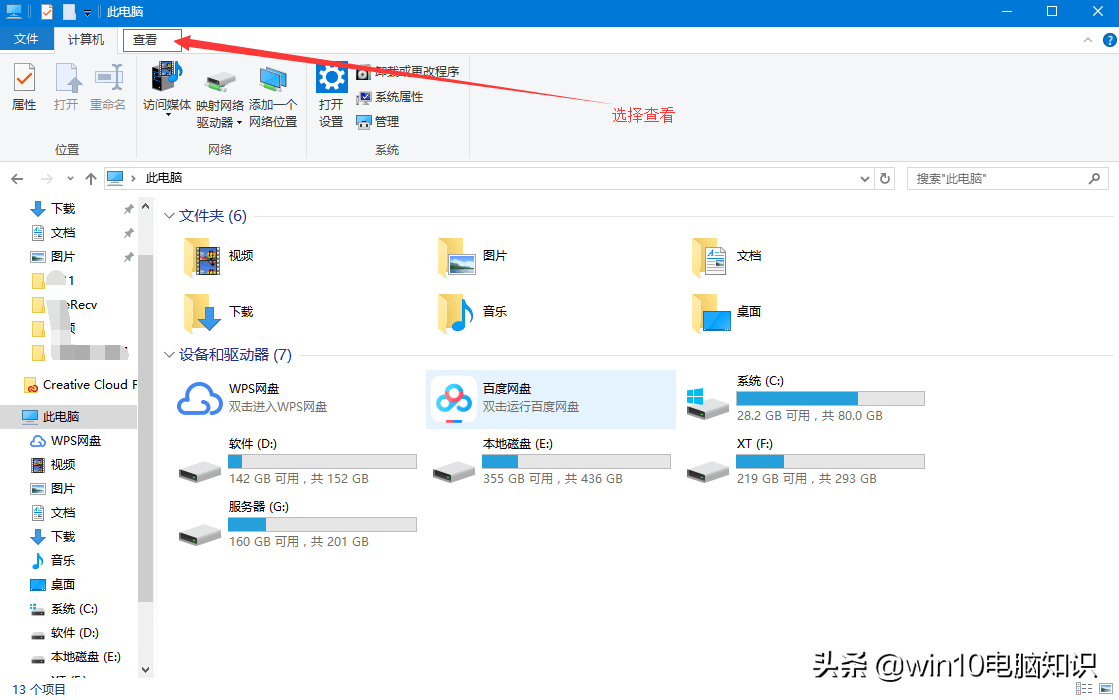Click 系统属性 in the ribbon
Viewport: 1119px width, 700px height.
[x=390, y=97]
